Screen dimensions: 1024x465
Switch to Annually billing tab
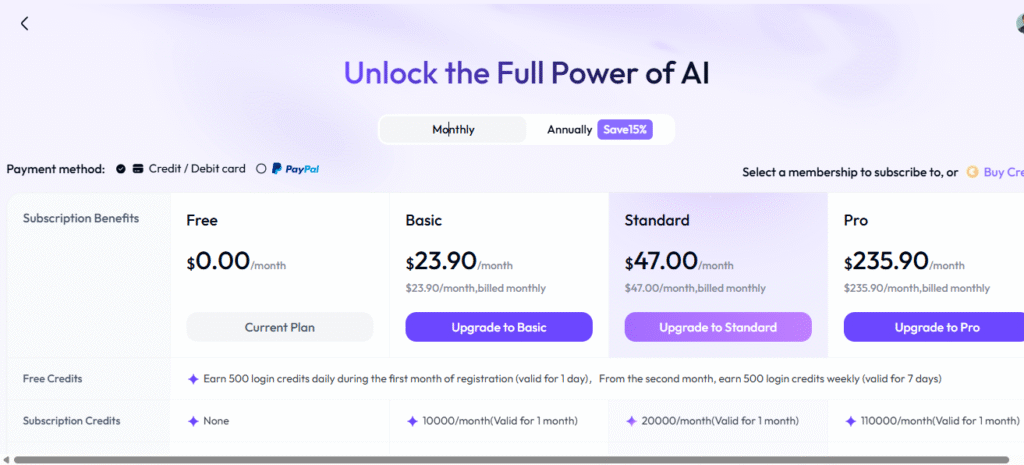[569, 130]
